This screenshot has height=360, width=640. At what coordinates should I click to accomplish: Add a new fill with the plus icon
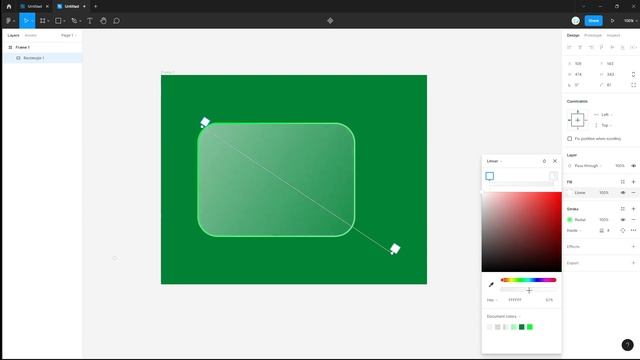point(633,182)
